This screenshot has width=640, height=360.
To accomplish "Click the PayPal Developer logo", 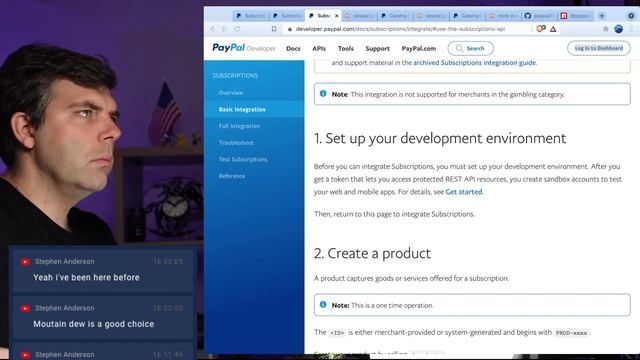I will point(244,48).
